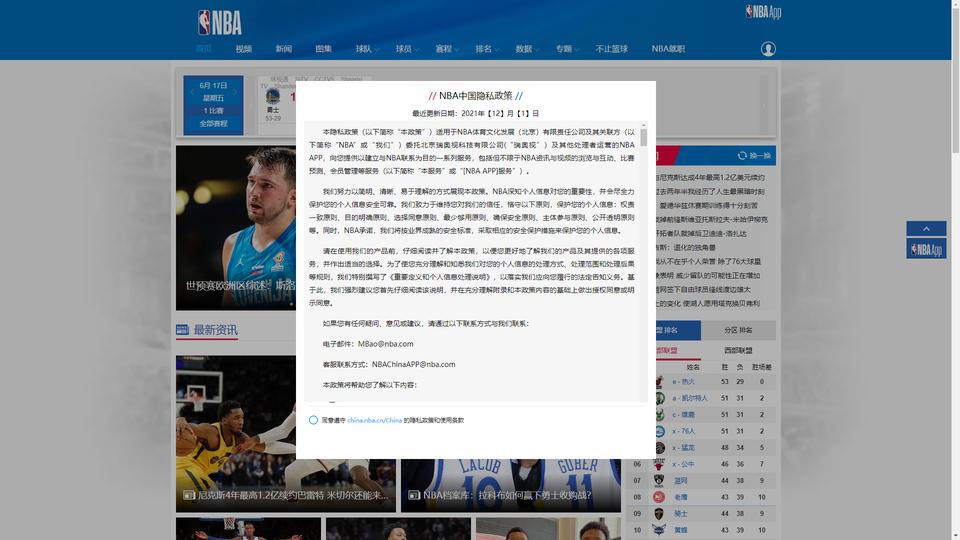960x540 pixels.
Task: Click the 凯尔特人 team logo in standings
Action: click(659, 398)
